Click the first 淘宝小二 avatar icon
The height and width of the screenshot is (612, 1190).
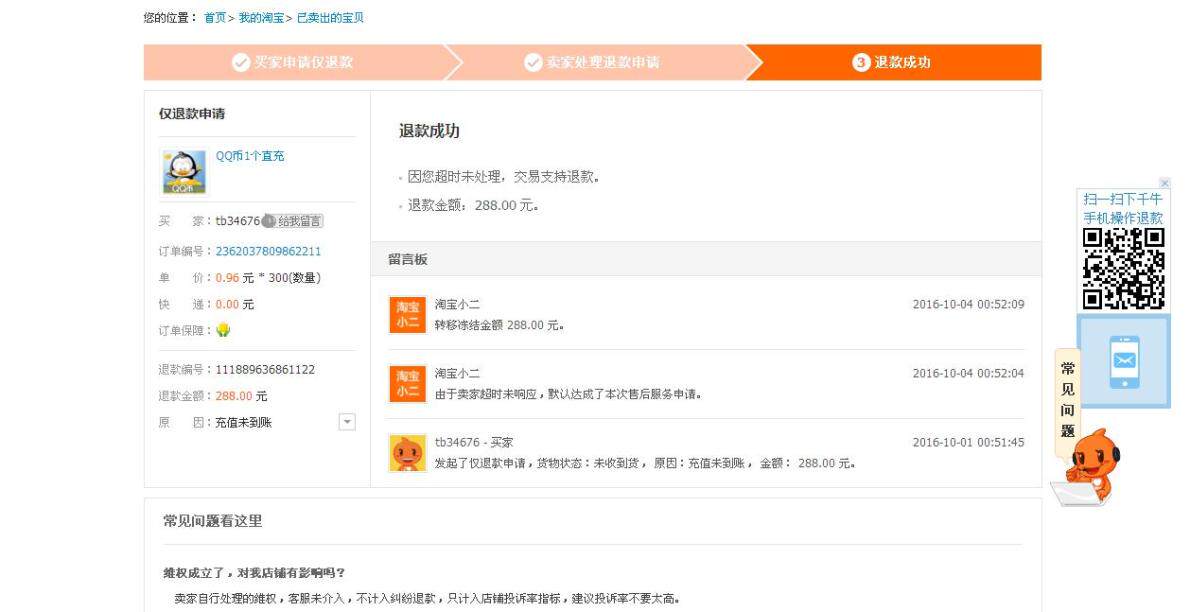click(x=408, y=315)
